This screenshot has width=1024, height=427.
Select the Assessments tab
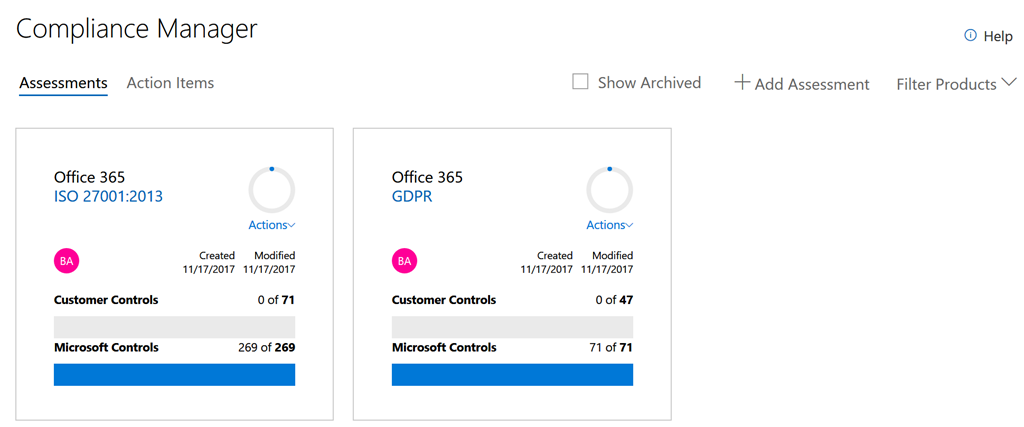63,83
